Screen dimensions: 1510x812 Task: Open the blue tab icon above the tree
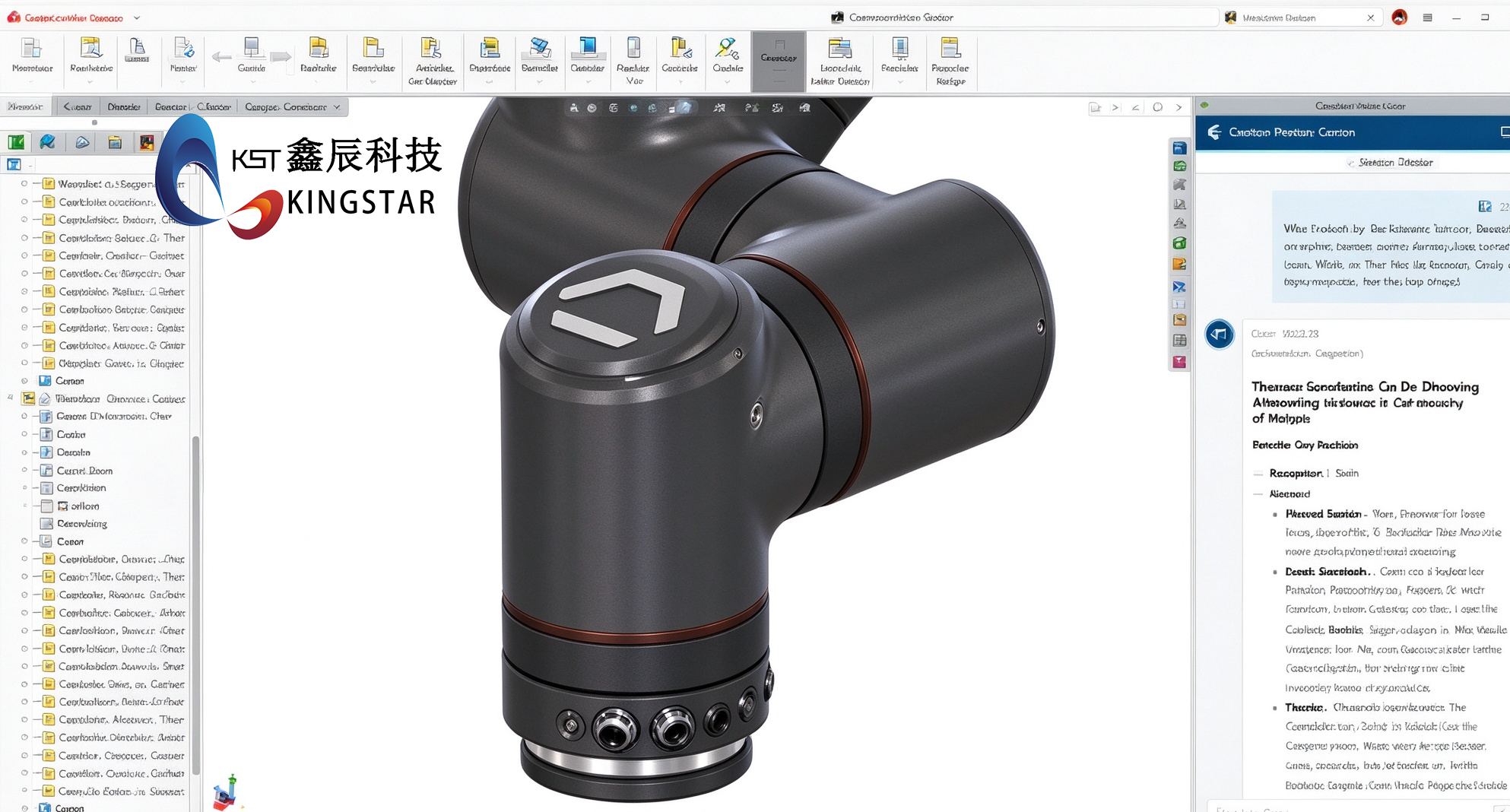48,142
